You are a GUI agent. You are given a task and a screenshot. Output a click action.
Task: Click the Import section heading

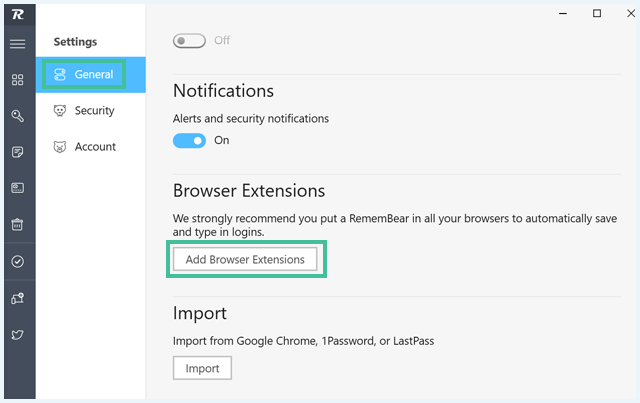coord(200,314)
